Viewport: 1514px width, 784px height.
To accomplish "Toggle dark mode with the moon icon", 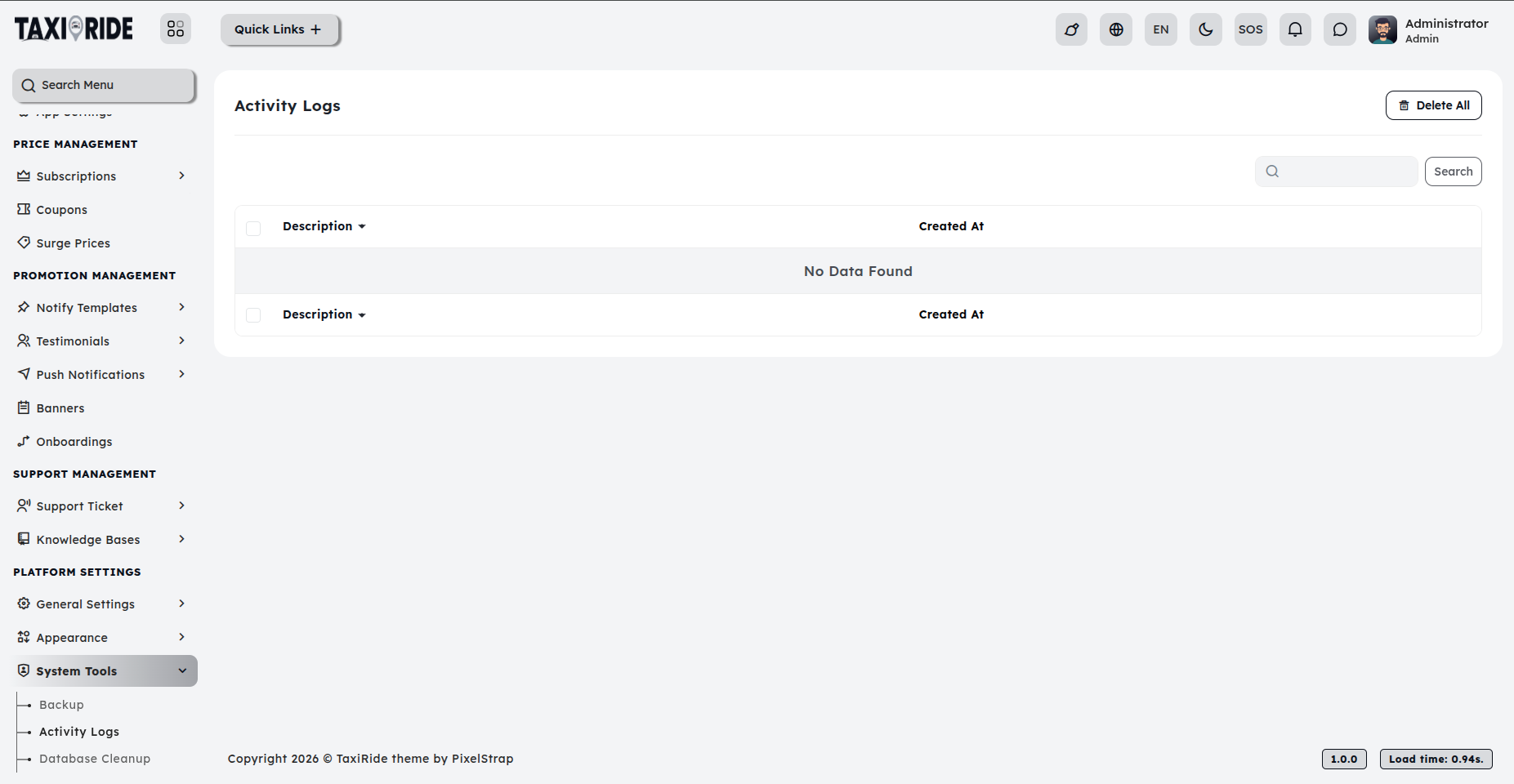I will pos(1206,29).
